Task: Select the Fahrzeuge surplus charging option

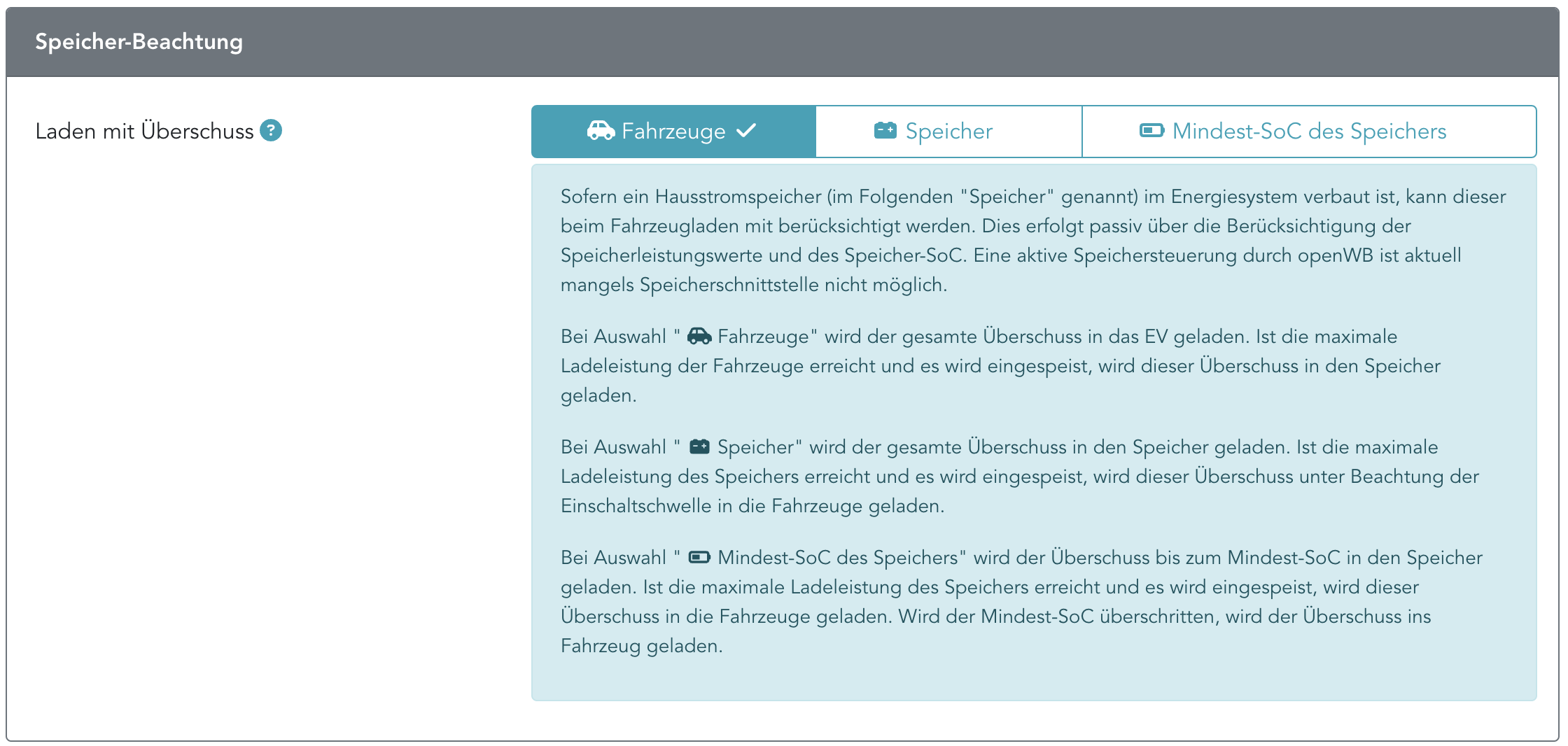Action: coord(673,132)
